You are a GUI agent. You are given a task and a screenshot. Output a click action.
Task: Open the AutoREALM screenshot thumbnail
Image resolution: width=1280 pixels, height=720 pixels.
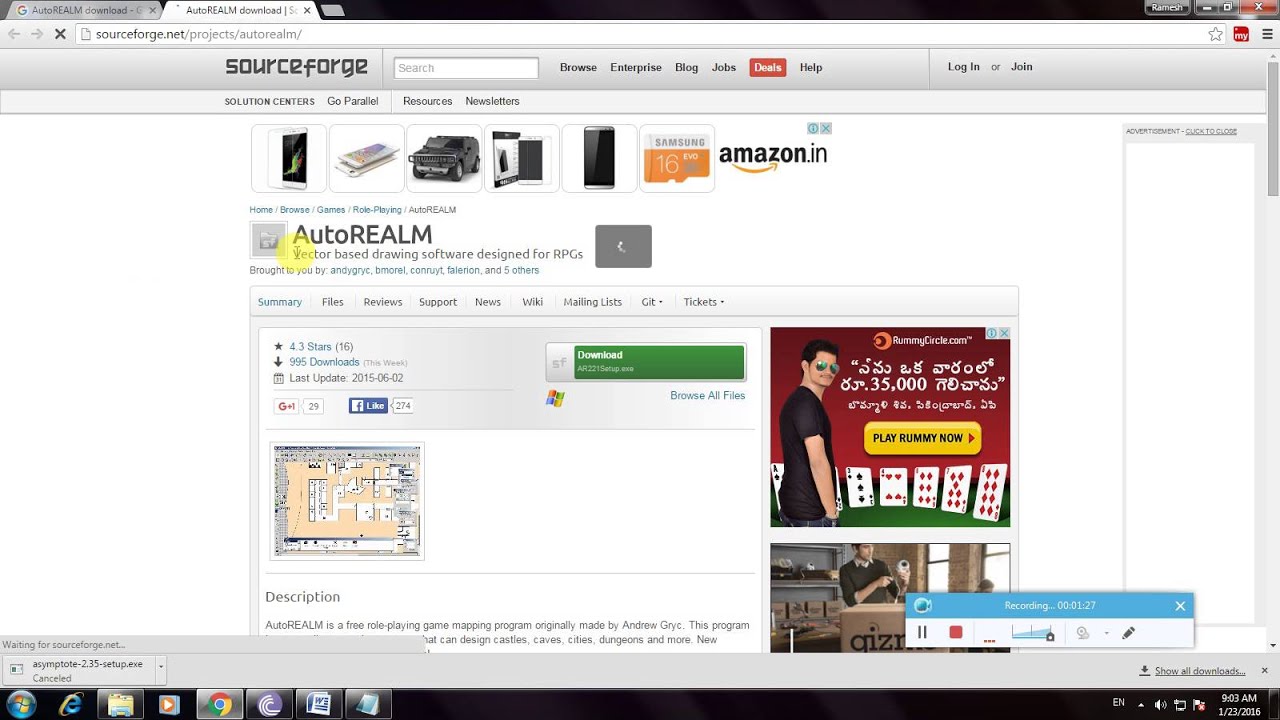click(x=347, y=501)
